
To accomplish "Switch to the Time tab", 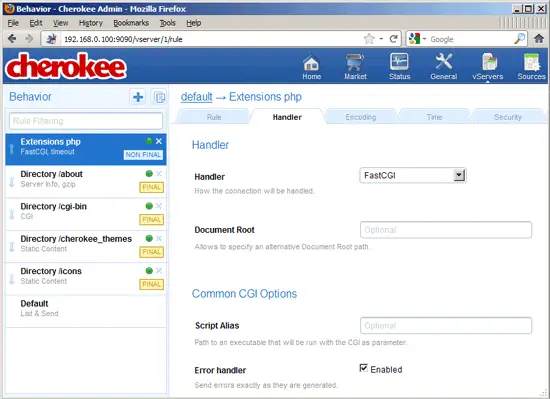I will point(434,117).
